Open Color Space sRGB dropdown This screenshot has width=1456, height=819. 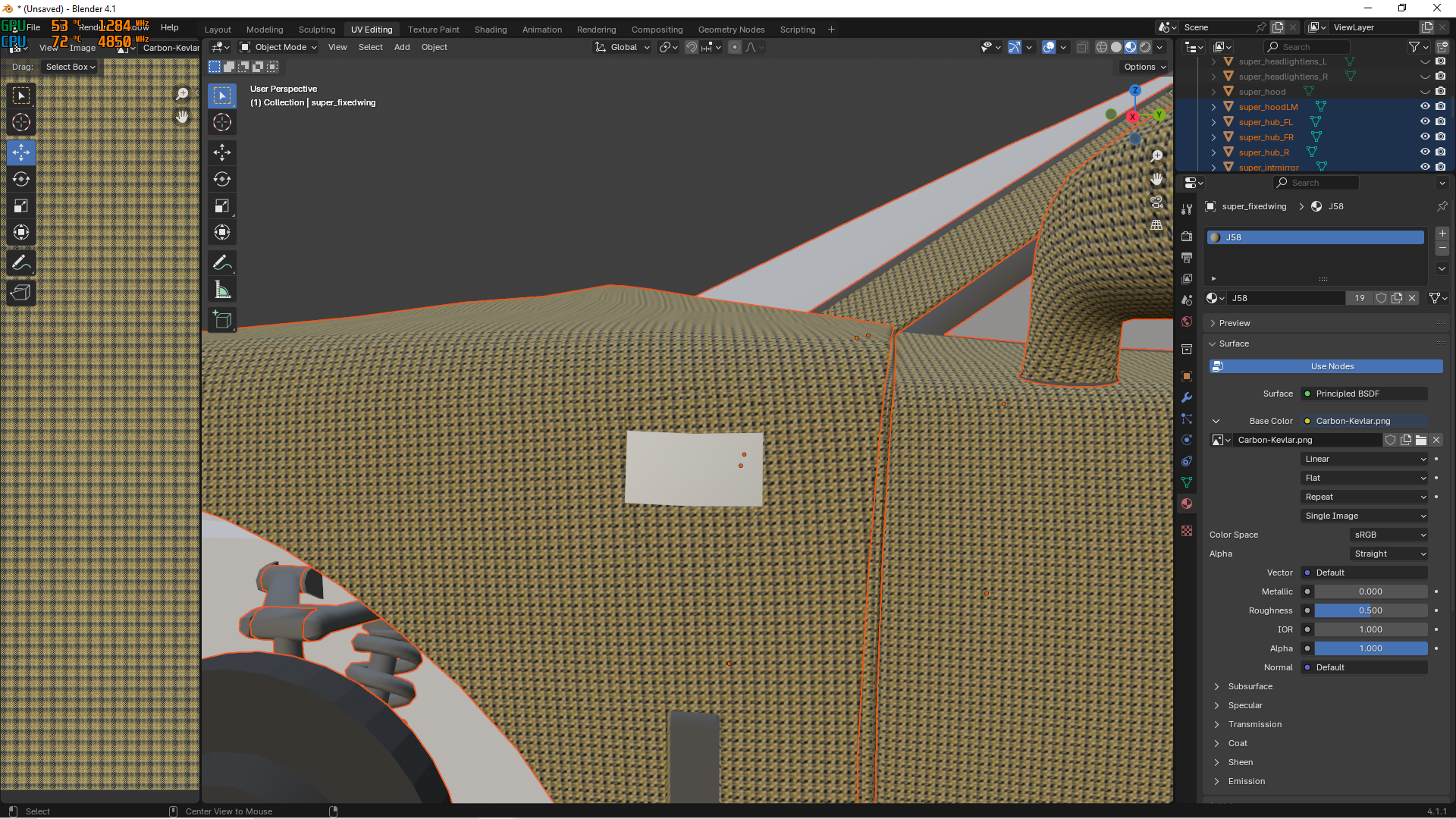(x=1389, y=535)
